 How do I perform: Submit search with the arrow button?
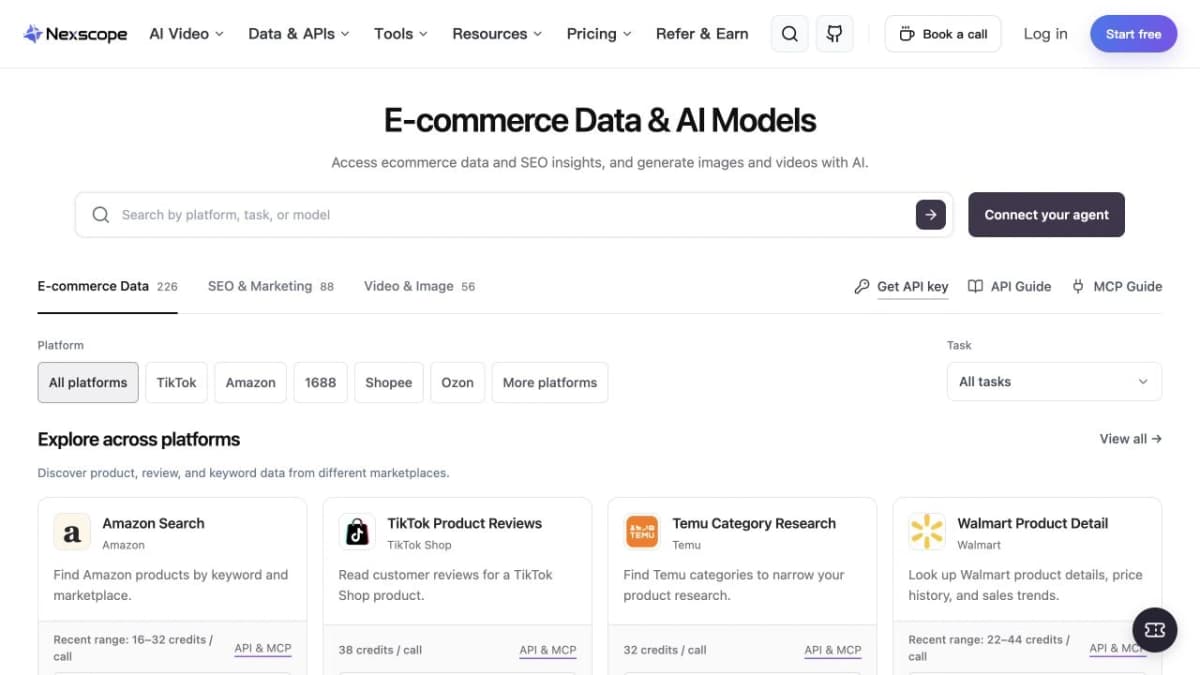(930, 214)
